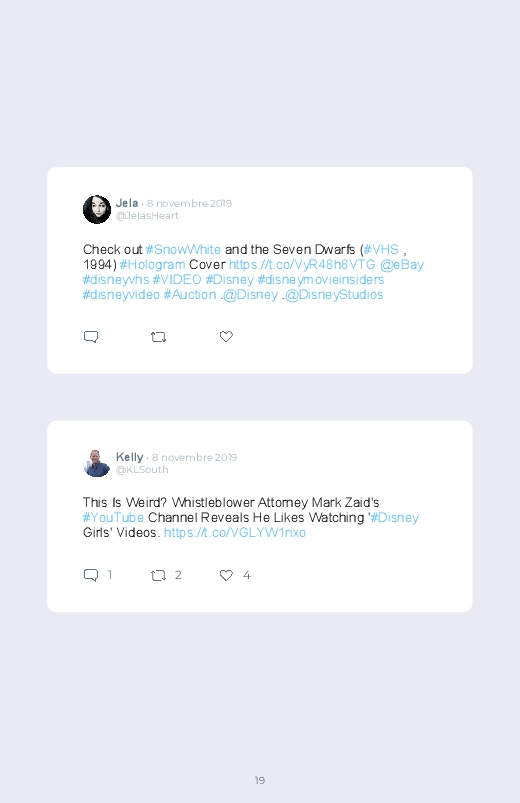
Task: Retweet Kelly's Mark Zaid tweet
Action: pyautogui.click(x=158, y=576)
